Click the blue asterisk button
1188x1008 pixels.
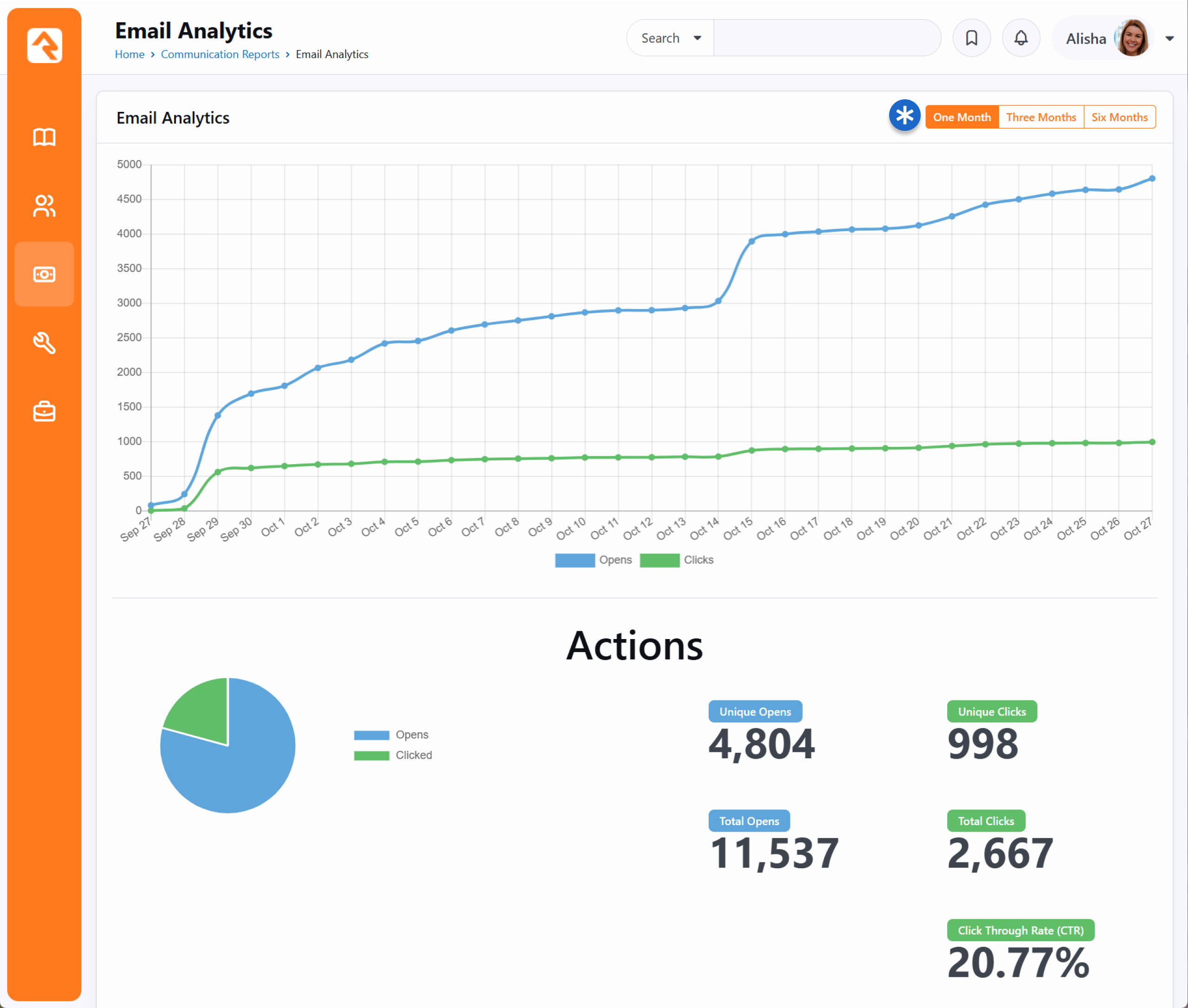pyautogui.click(x=904, y=116)
